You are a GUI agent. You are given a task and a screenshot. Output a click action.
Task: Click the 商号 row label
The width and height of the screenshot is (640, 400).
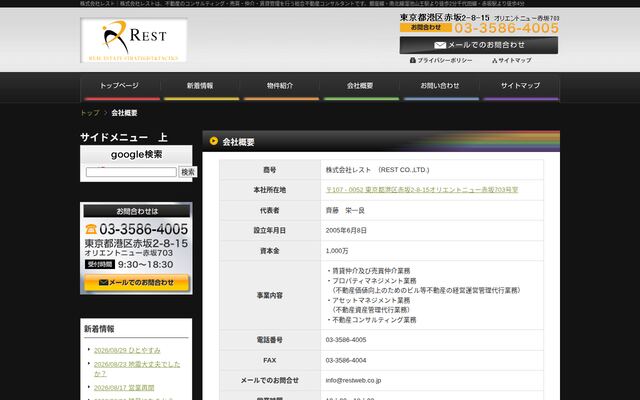[x=269, y=170]
